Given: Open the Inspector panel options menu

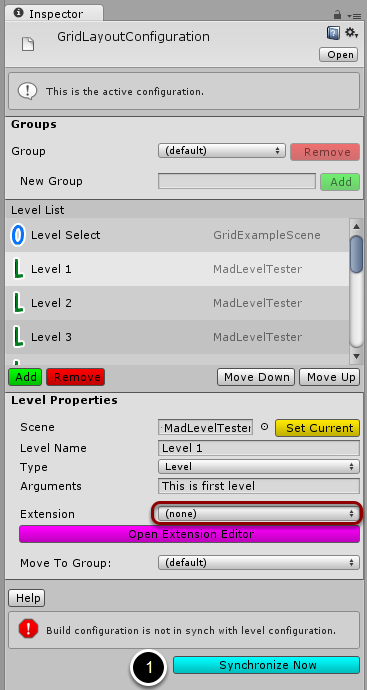Looking at the screenshot, I should 353,15.
